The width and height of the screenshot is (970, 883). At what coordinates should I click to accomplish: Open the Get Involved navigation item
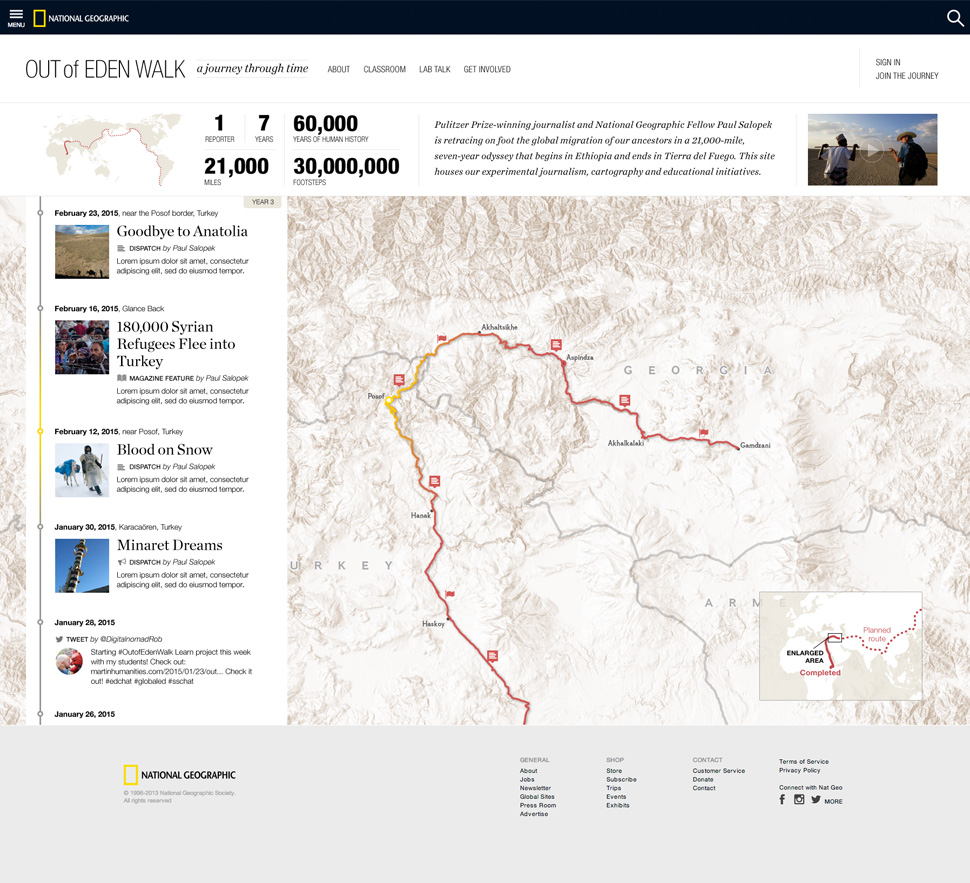click(487, 69)
